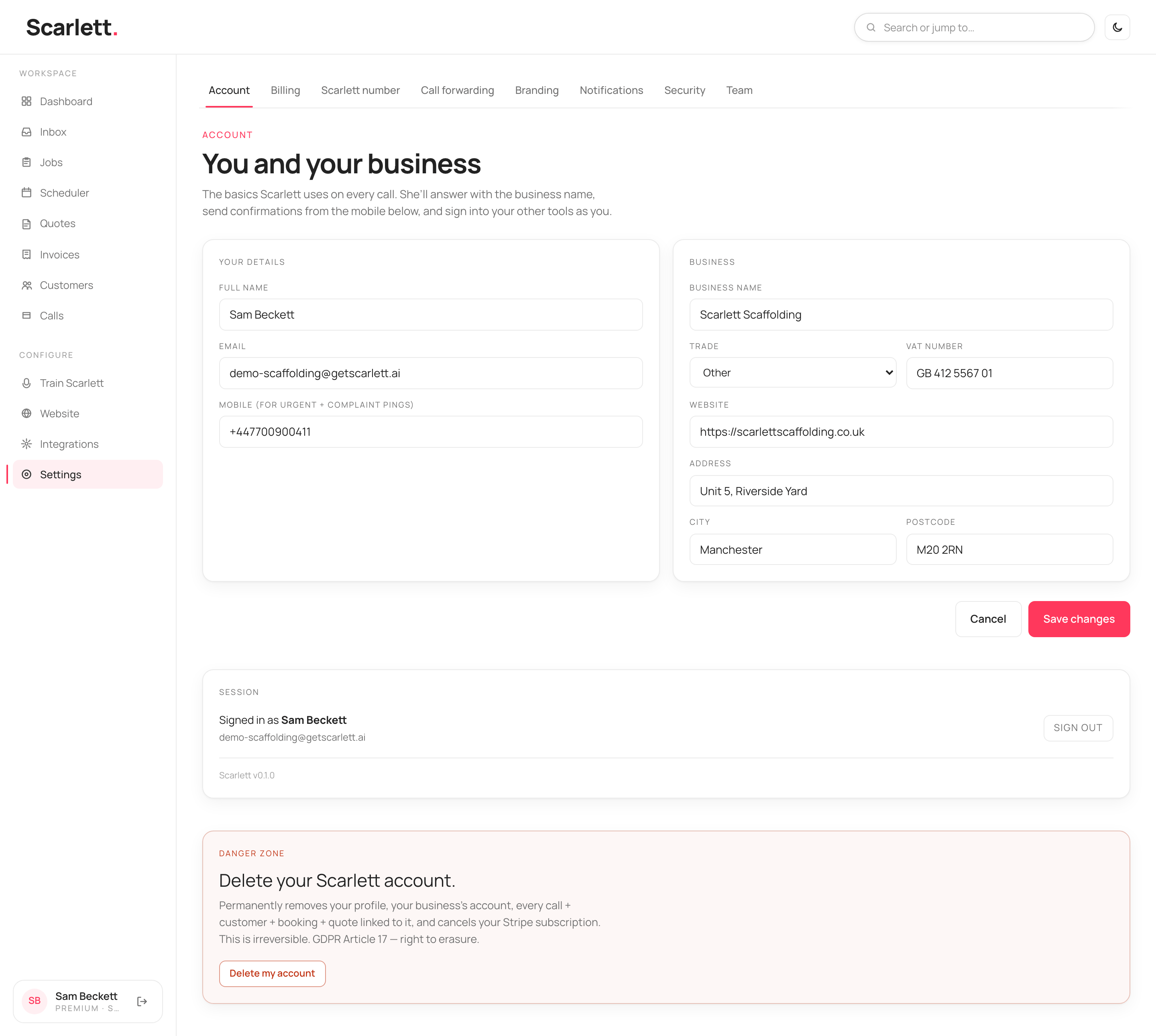The height and width of the screenshot is (1036, 1156).
Task: Click the Address field Unit 5, Riverside Yard
Action: click(902, 491)
